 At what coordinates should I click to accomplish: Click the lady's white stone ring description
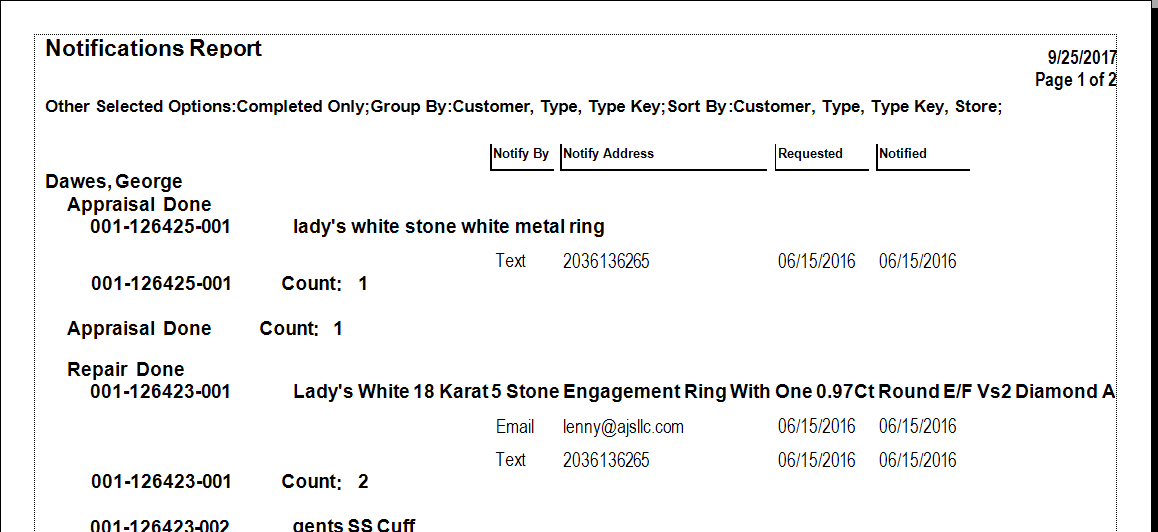(448, 227)
